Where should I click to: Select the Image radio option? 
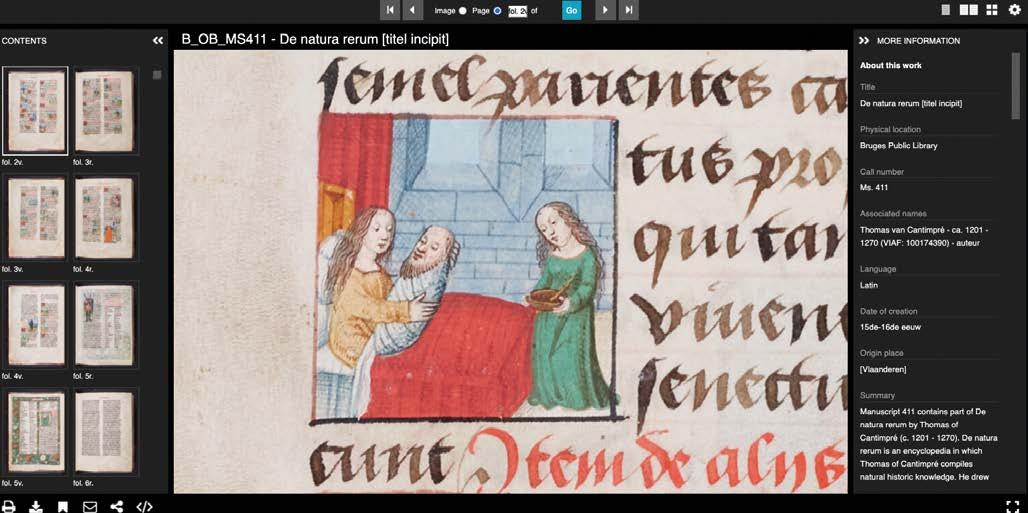coord(462,11)
